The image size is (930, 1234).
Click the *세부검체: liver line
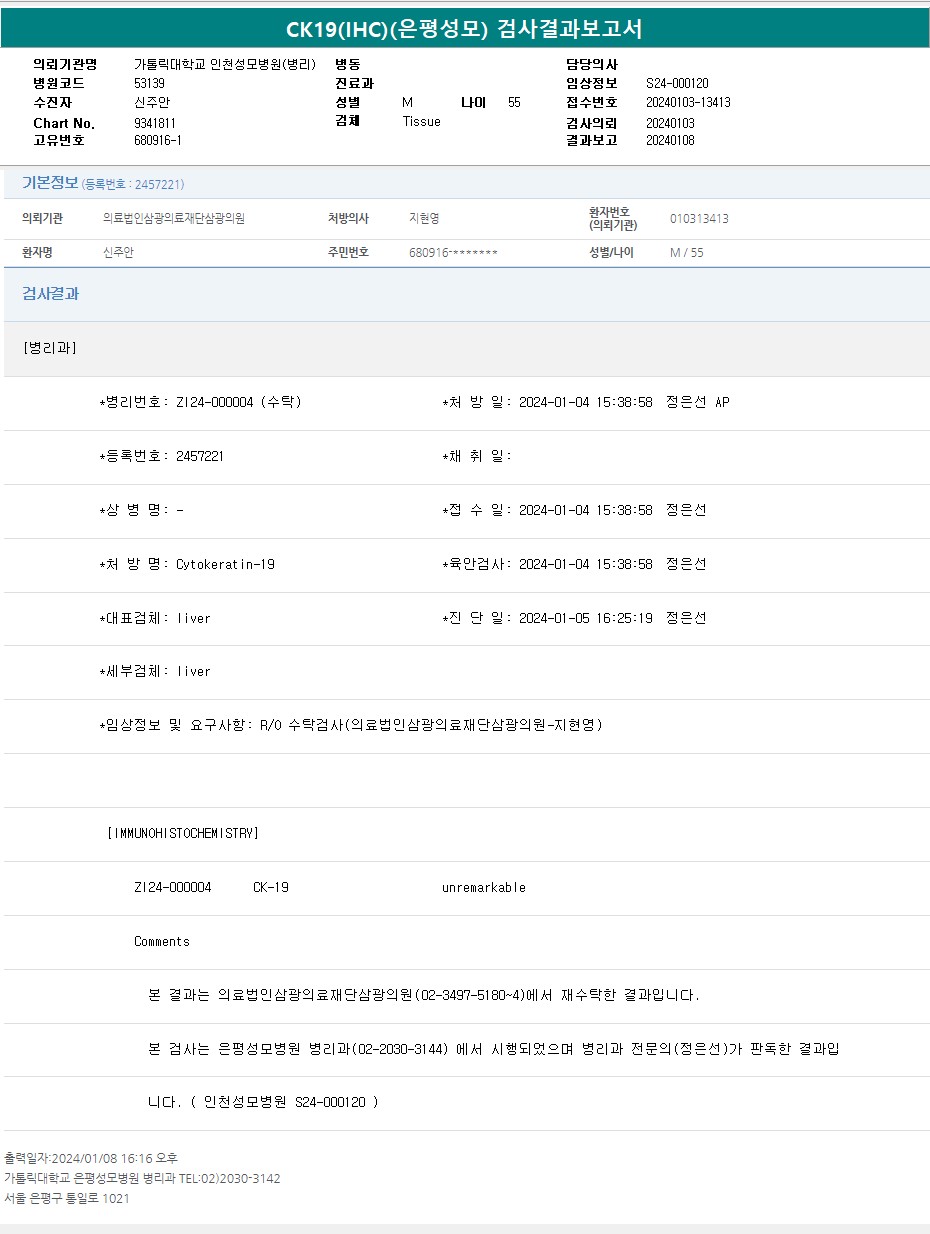pos(155,671)
